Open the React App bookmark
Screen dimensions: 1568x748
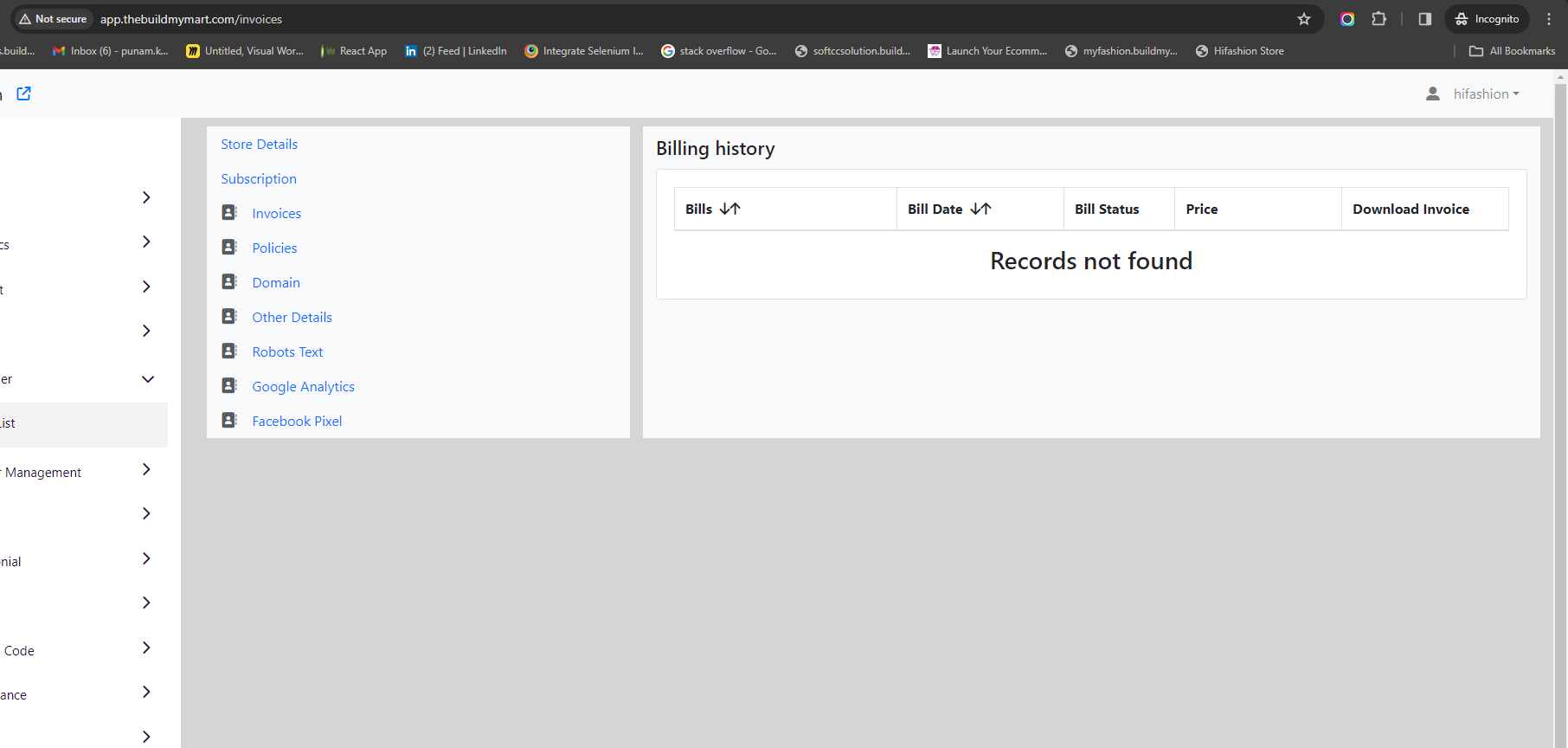click(x=354, y=51)
